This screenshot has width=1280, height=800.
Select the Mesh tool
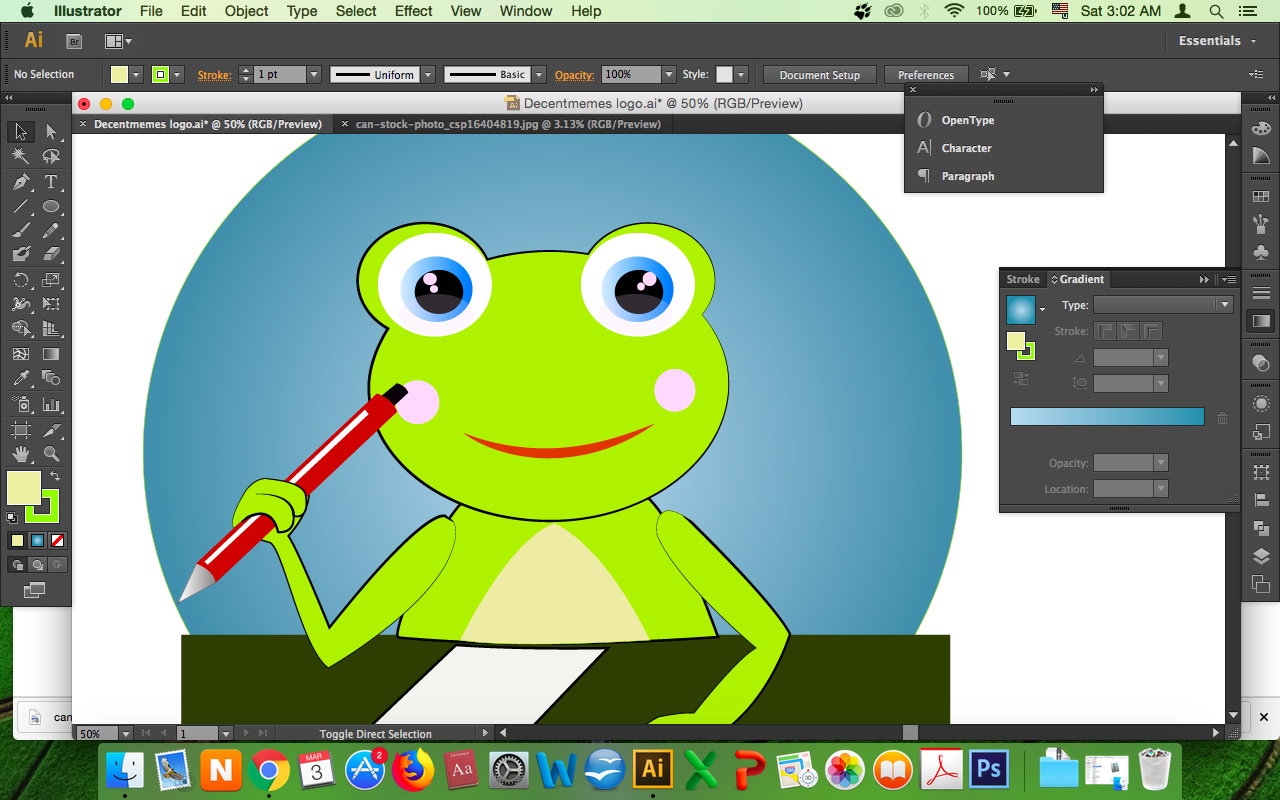point(20,354)
